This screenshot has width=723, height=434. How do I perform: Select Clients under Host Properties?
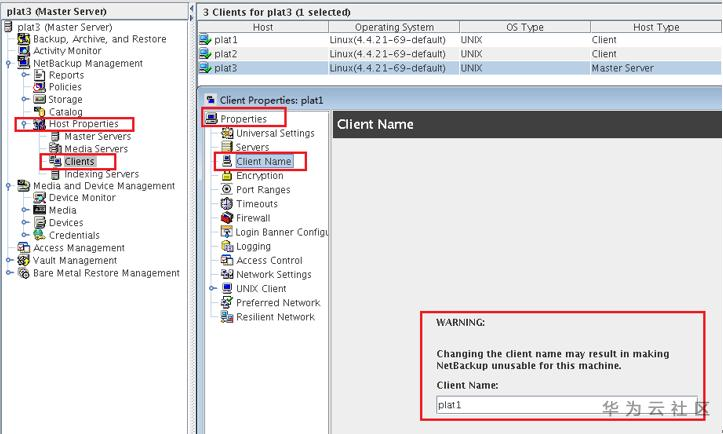point(79,161)
